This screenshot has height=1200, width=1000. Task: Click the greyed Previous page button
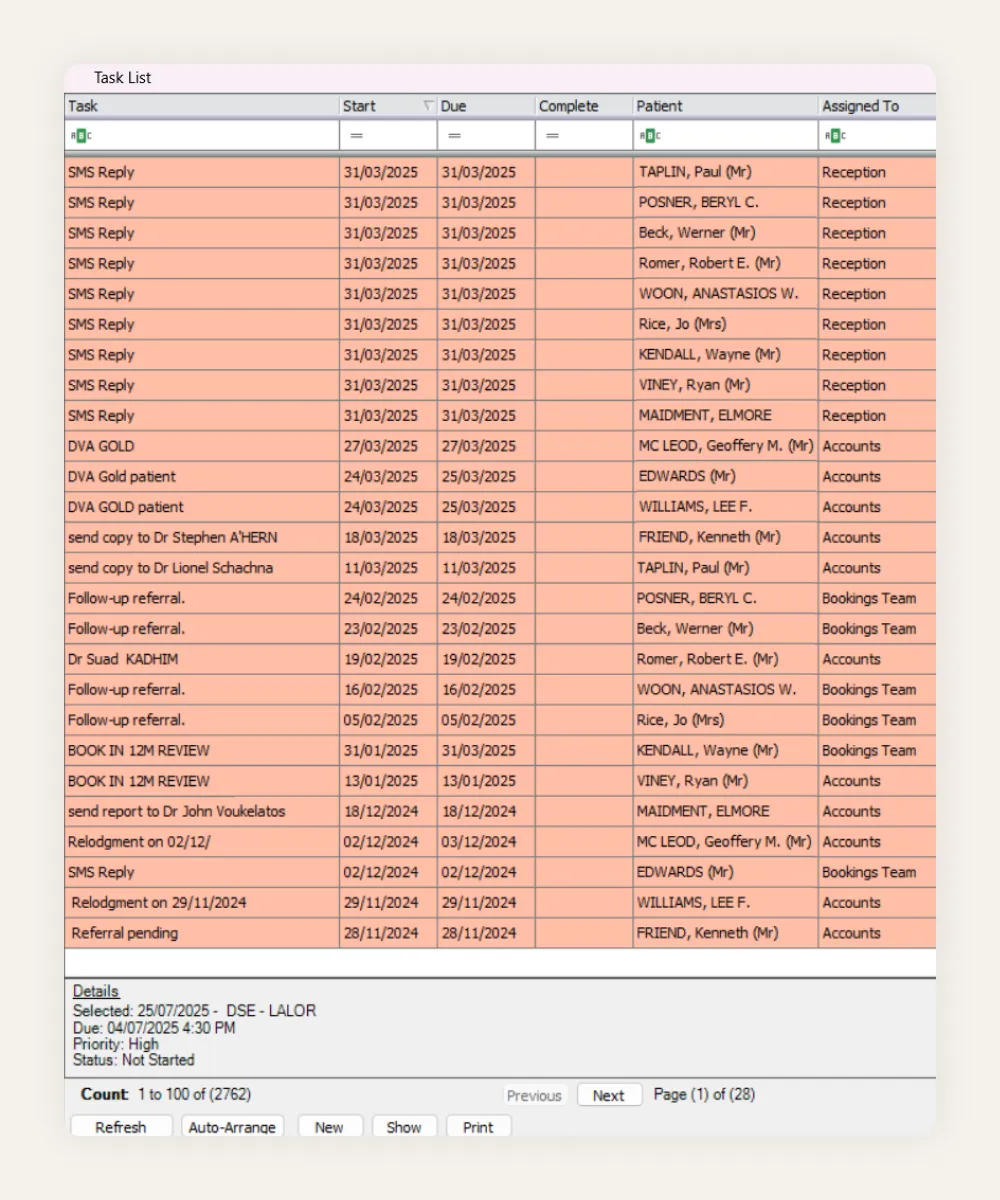tap(534, 1095)
